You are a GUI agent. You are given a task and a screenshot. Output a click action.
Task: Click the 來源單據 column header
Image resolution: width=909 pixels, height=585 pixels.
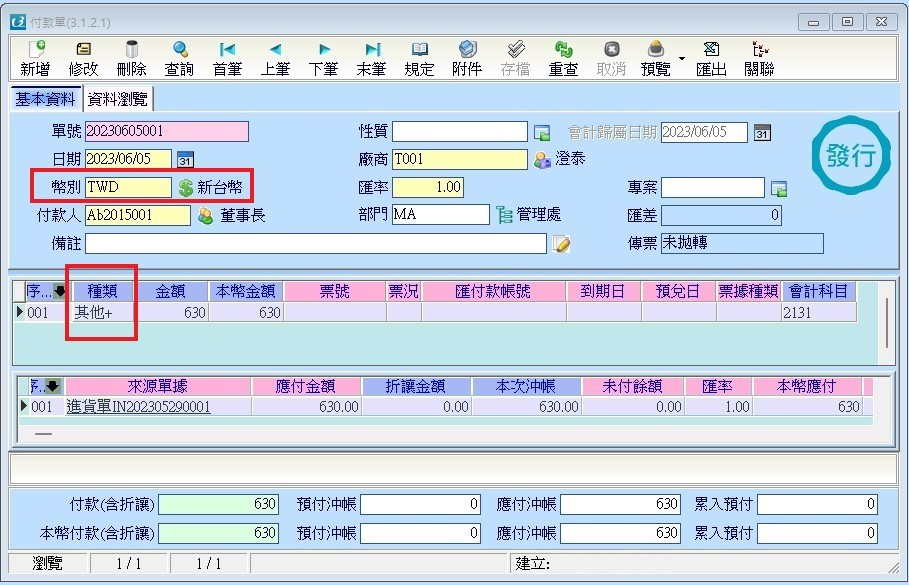coord(157,386)
